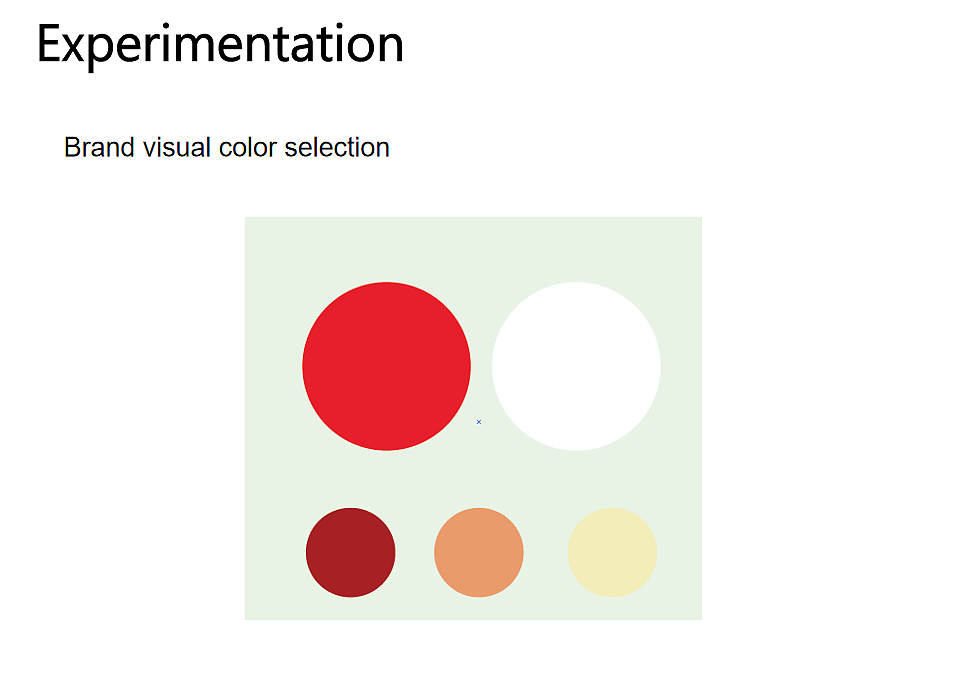
Task: Click the word "selection" in subtitle
Action: (337, 148)
